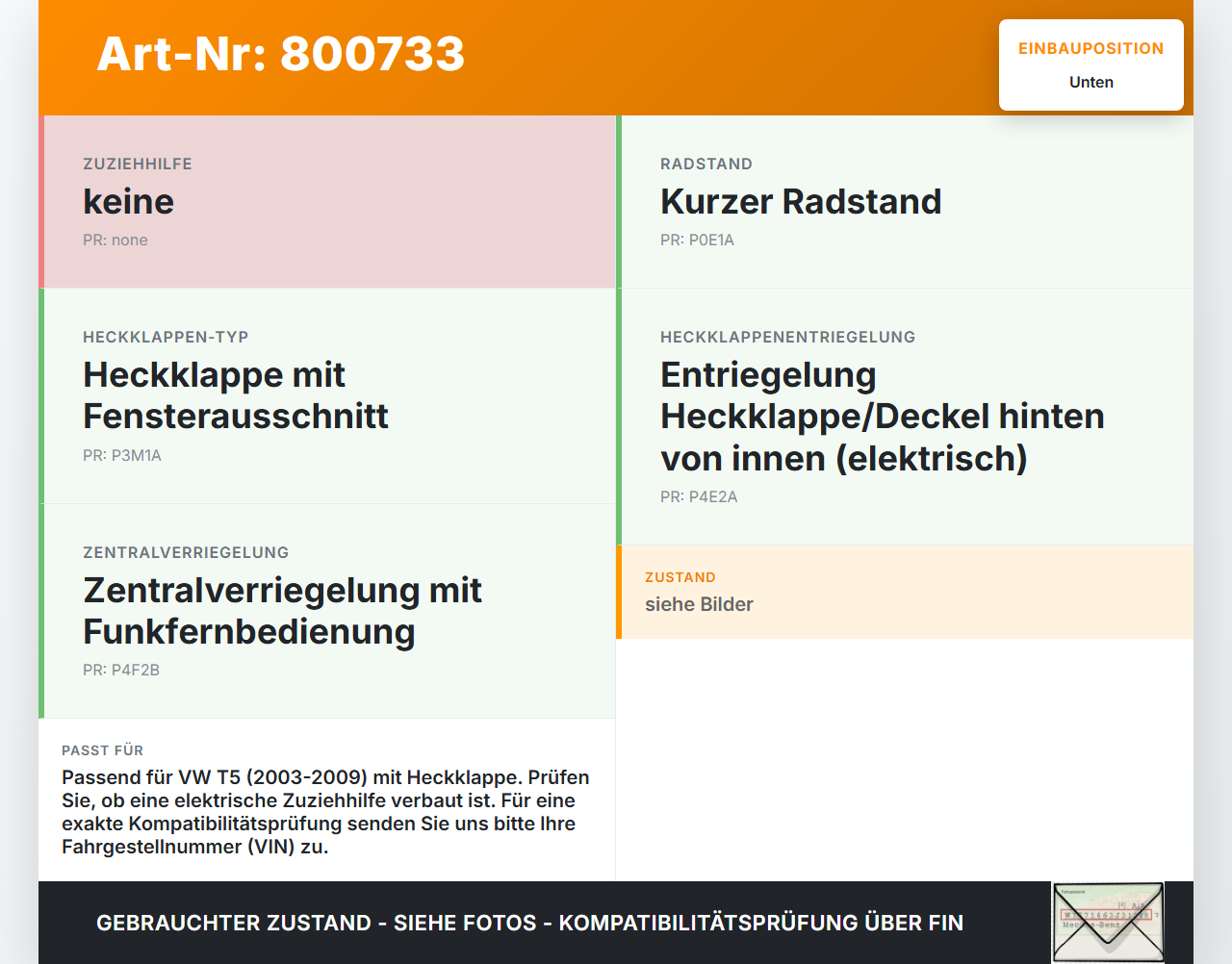This screenshot has width=1232, height=964.
Task: Select the Einbauposition Unten badge
Action: (1091, 65)
